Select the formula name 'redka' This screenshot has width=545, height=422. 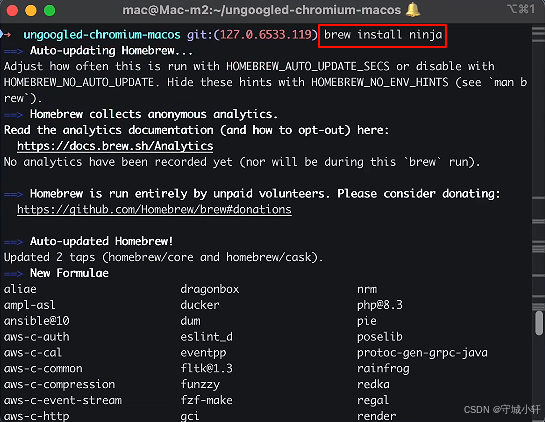pos(373,384)
